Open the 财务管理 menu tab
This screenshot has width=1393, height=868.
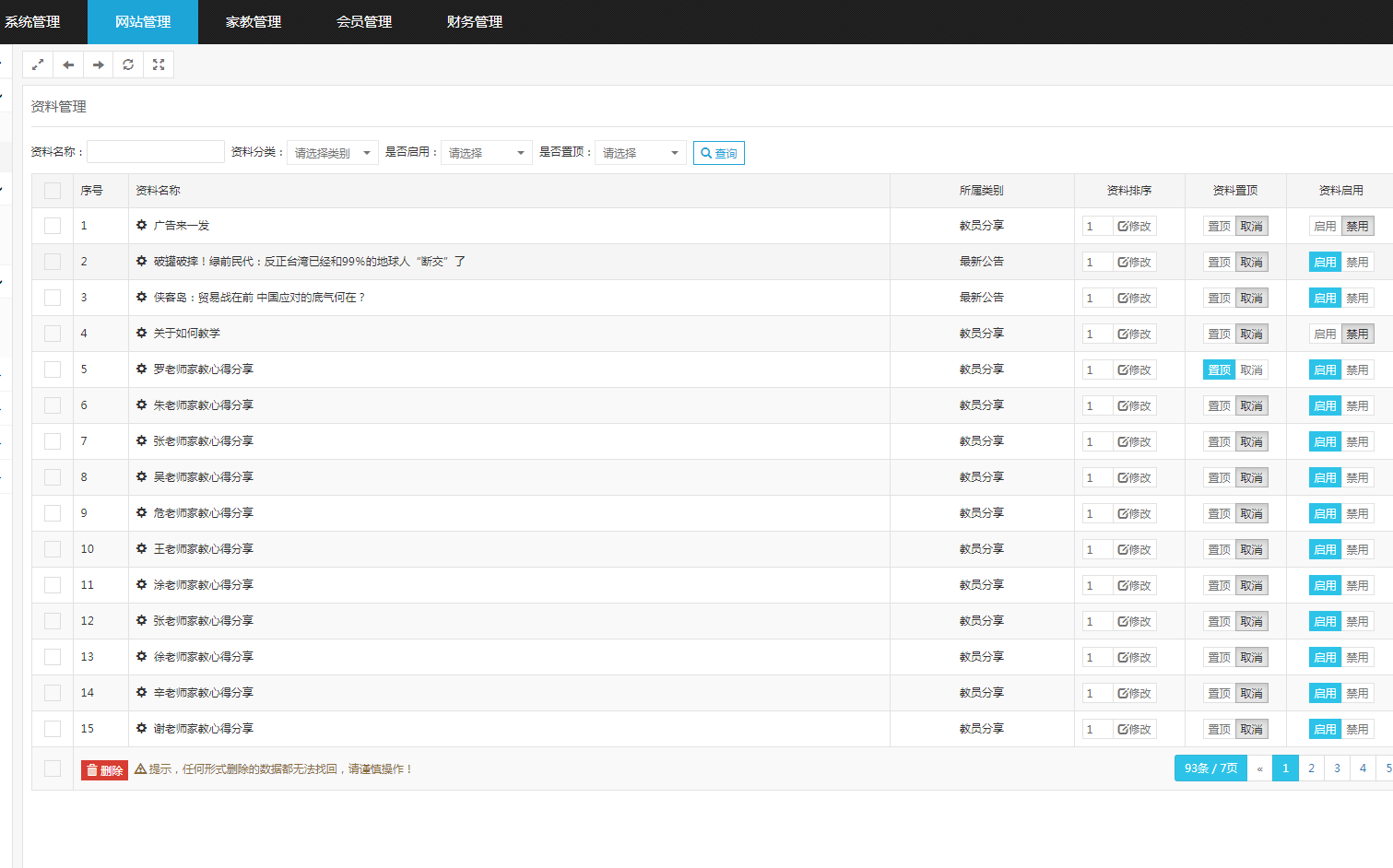475,22
